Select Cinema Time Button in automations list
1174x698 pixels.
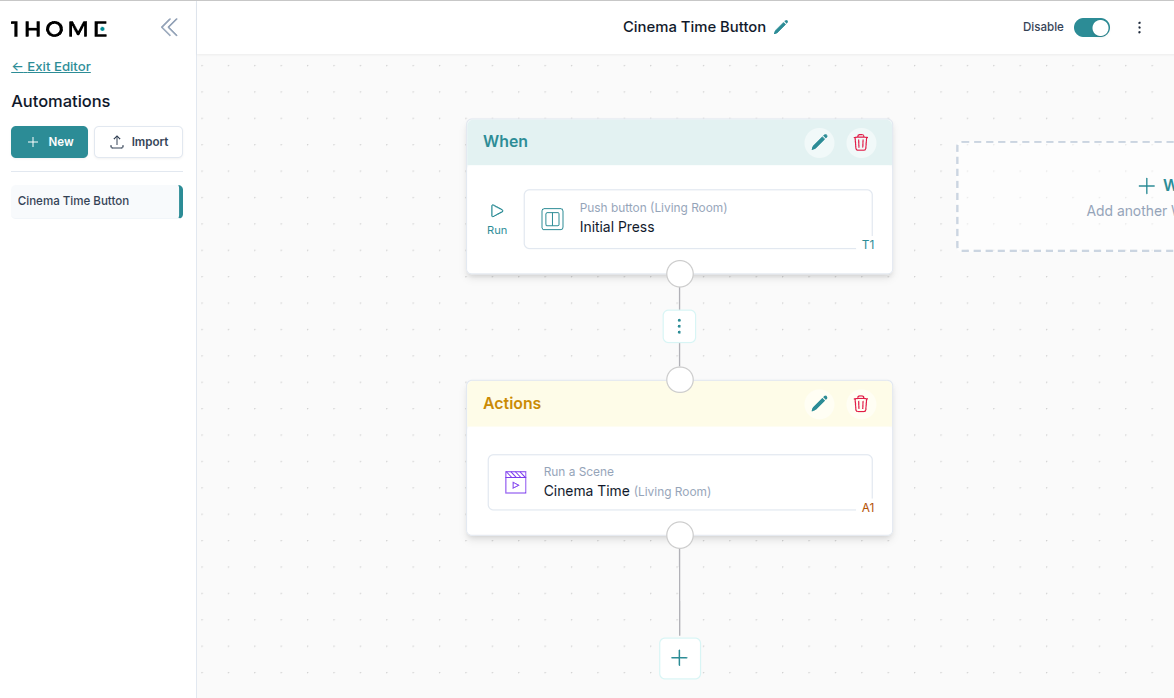point(96,201)
